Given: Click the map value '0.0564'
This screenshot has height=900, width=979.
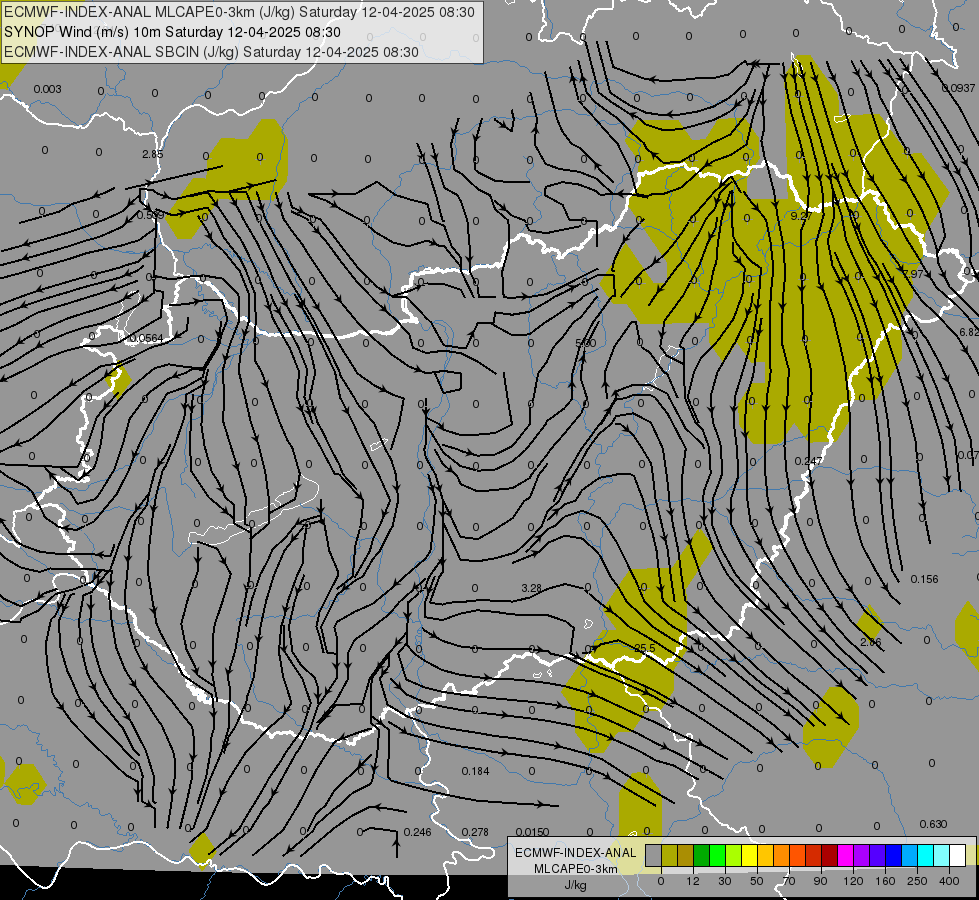Looking at the screenshot, I should pos(146,339).
